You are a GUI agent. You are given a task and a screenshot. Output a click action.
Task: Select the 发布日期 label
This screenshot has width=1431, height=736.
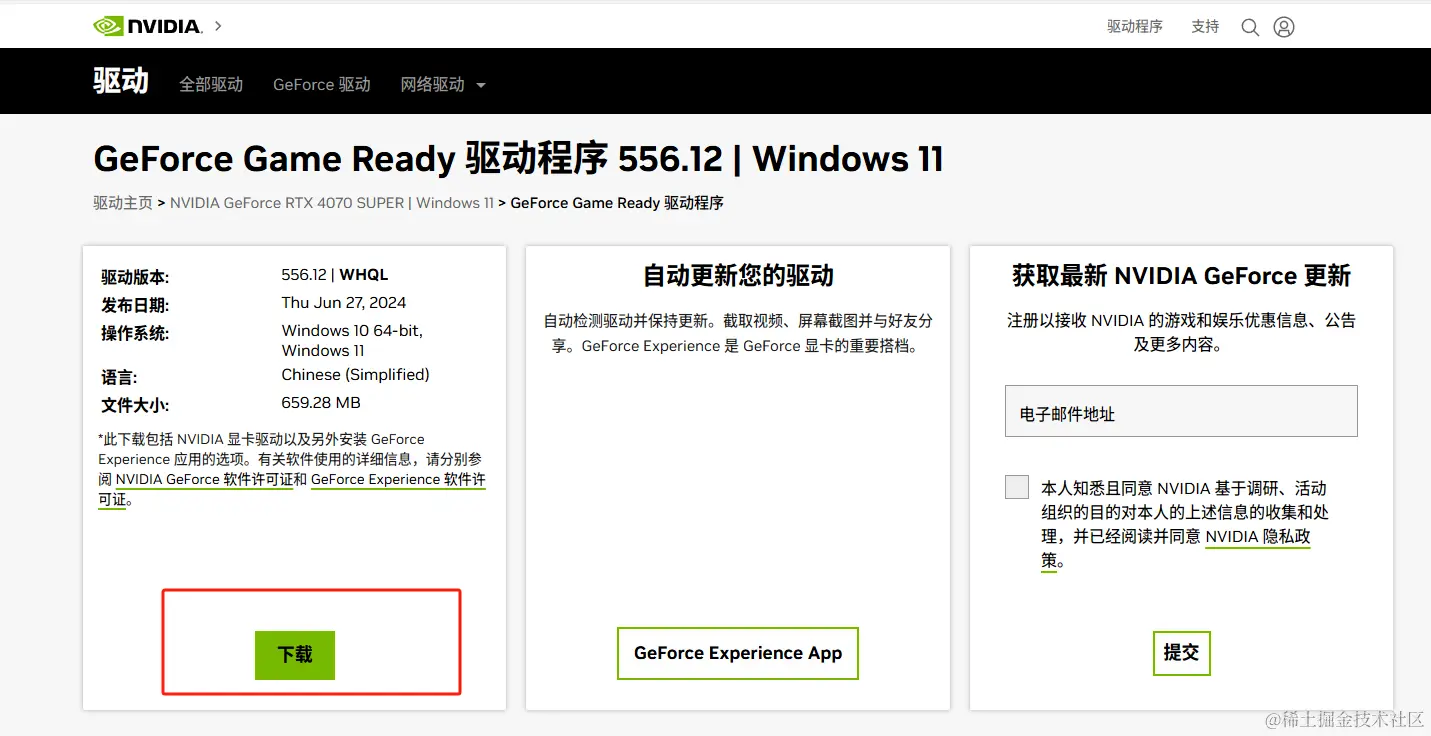(x=135, y=305)
